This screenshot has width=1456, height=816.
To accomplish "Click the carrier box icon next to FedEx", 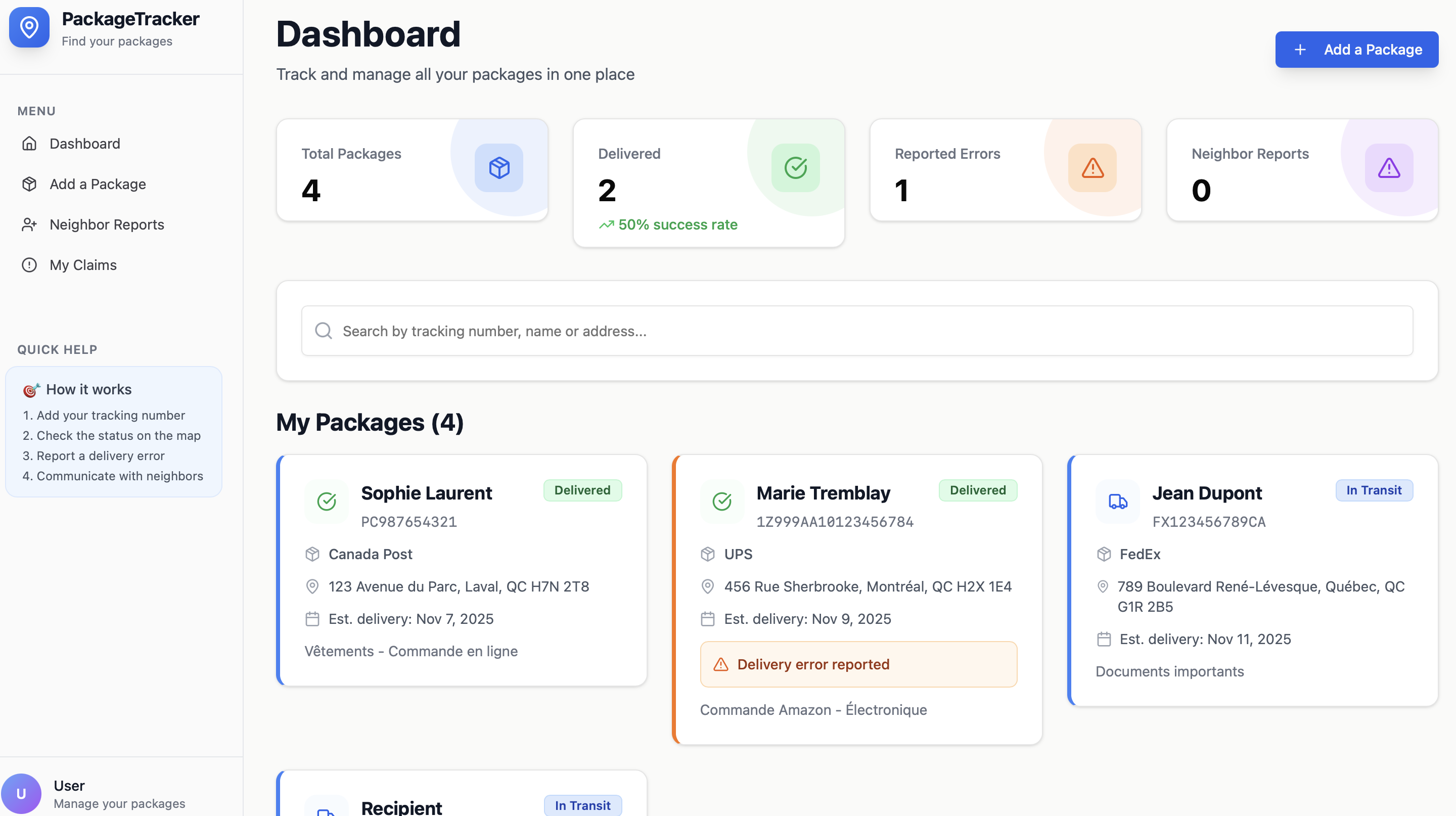I will 1103,554.
